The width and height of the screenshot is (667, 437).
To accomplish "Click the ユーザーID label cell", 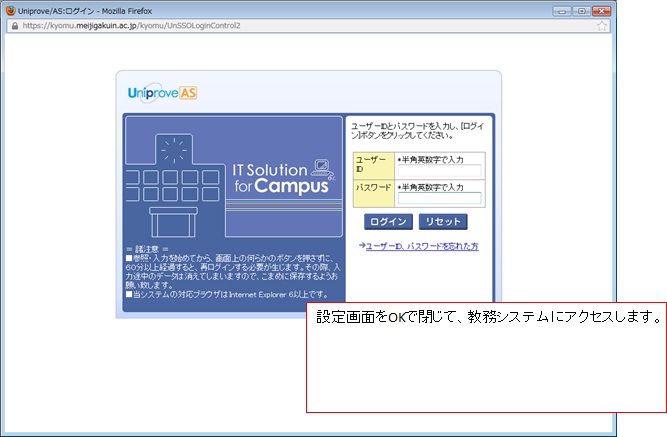I will click(374, 166).
